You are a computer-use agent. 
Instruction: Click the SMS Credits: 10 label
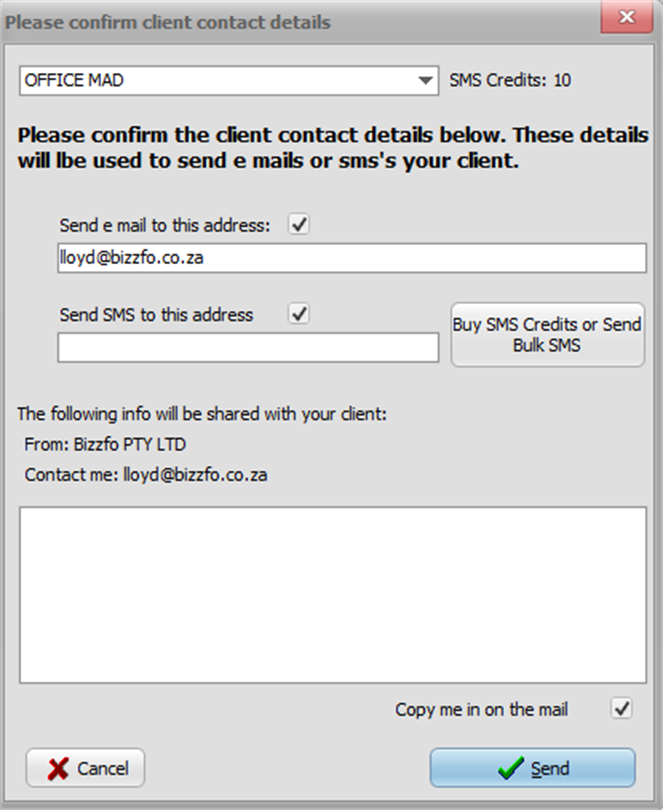[510, 81]
